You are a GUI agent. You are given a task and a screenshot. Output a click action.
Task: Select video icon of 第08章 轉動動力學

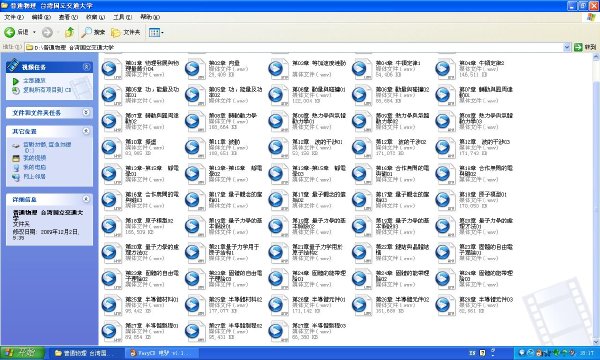[194, 122]
